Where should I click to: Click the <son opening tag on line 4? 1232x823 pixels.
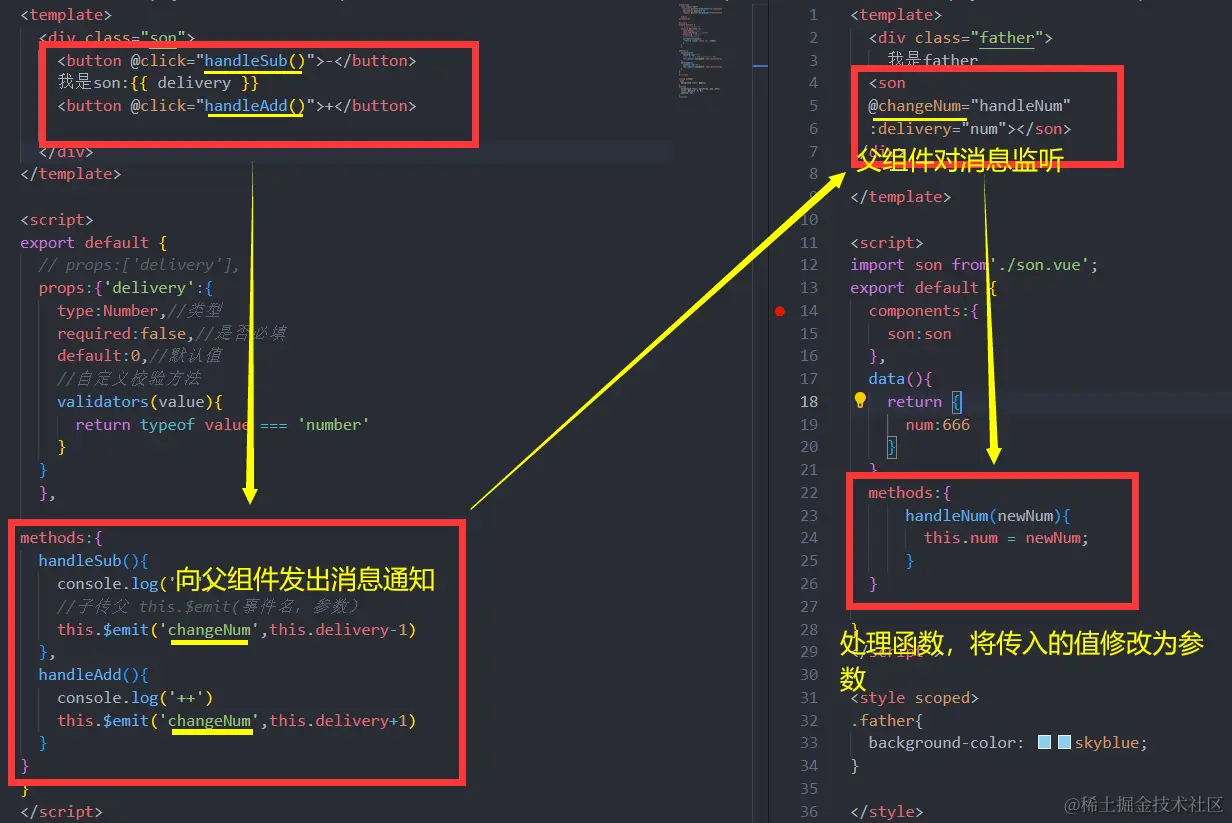tap(887, 83)
